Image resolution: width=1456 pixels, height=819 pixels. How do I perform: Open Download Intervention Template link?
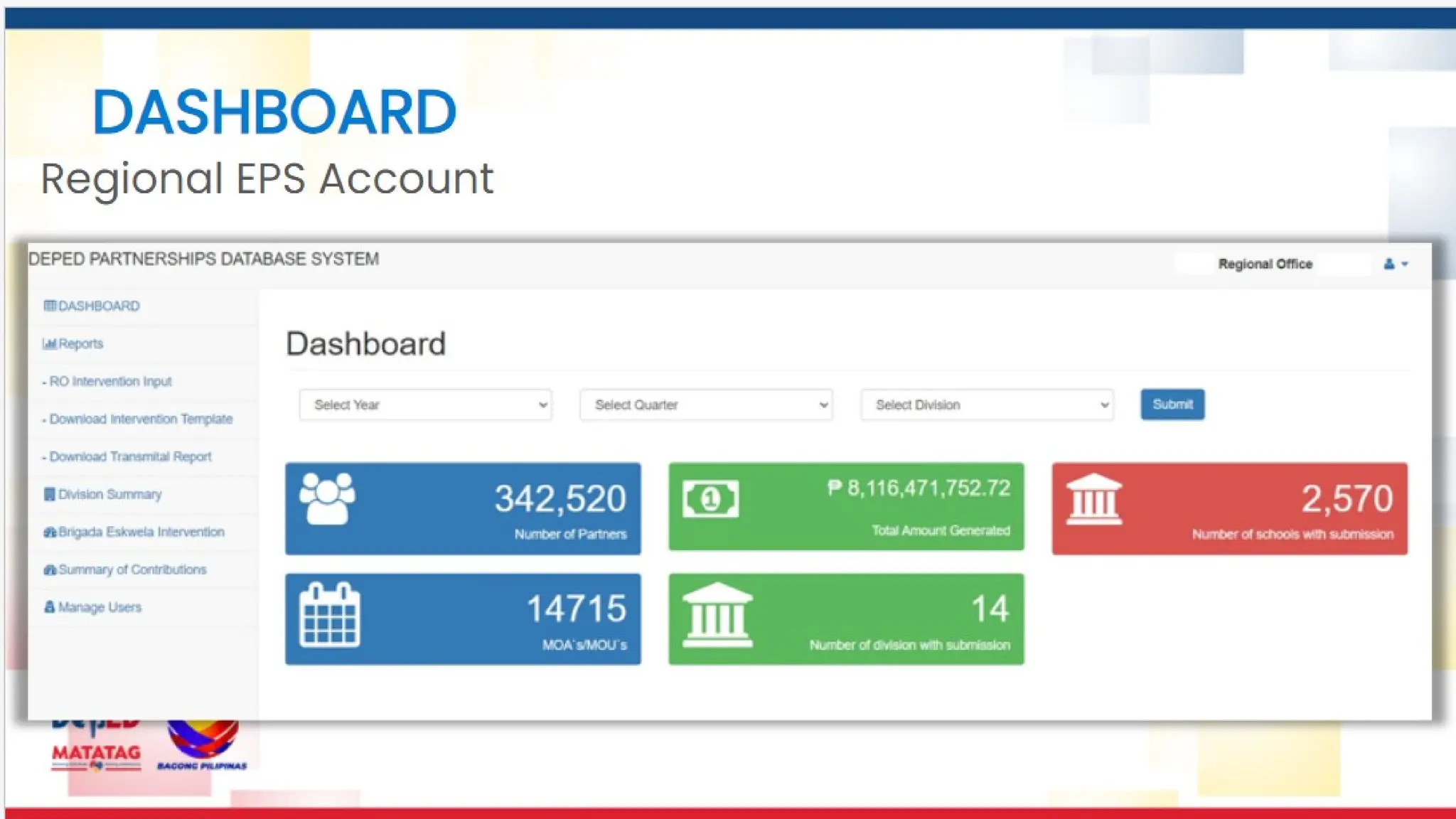coord(141,419)
